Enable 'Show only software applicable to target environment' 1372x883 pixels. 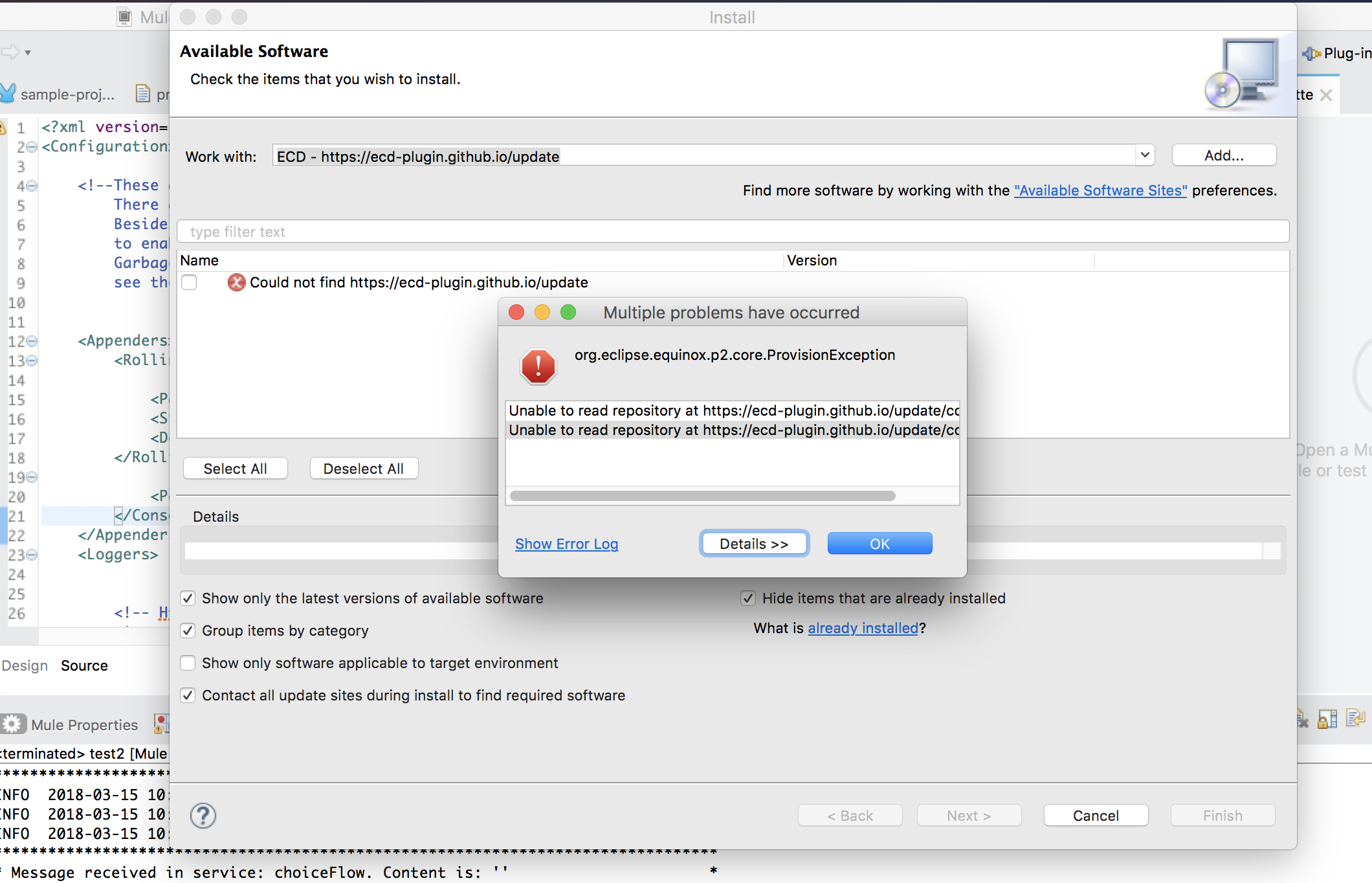188,663
